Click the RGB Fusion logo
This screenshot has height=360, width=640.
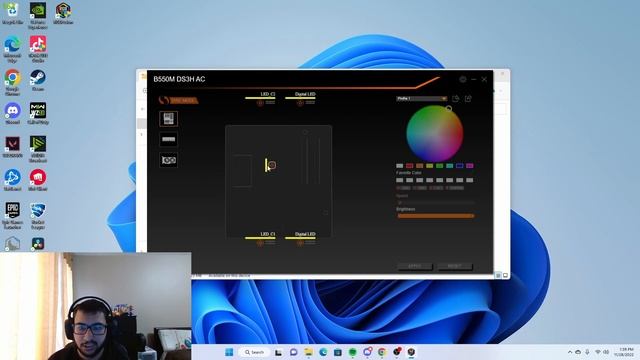[x=178, y=100]
